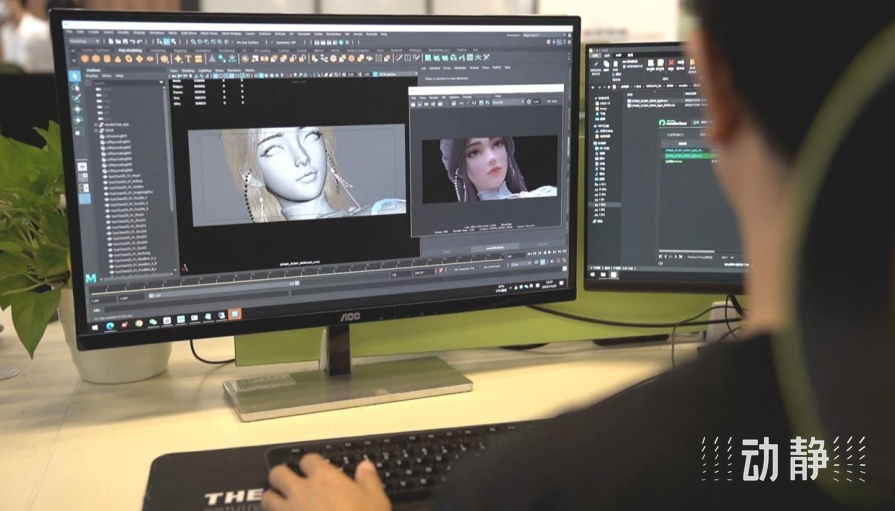Click the pencil-shaped icon on the shelf
Image resolution: width=895 pixels, height=511 pixels.
coord(400,58)
